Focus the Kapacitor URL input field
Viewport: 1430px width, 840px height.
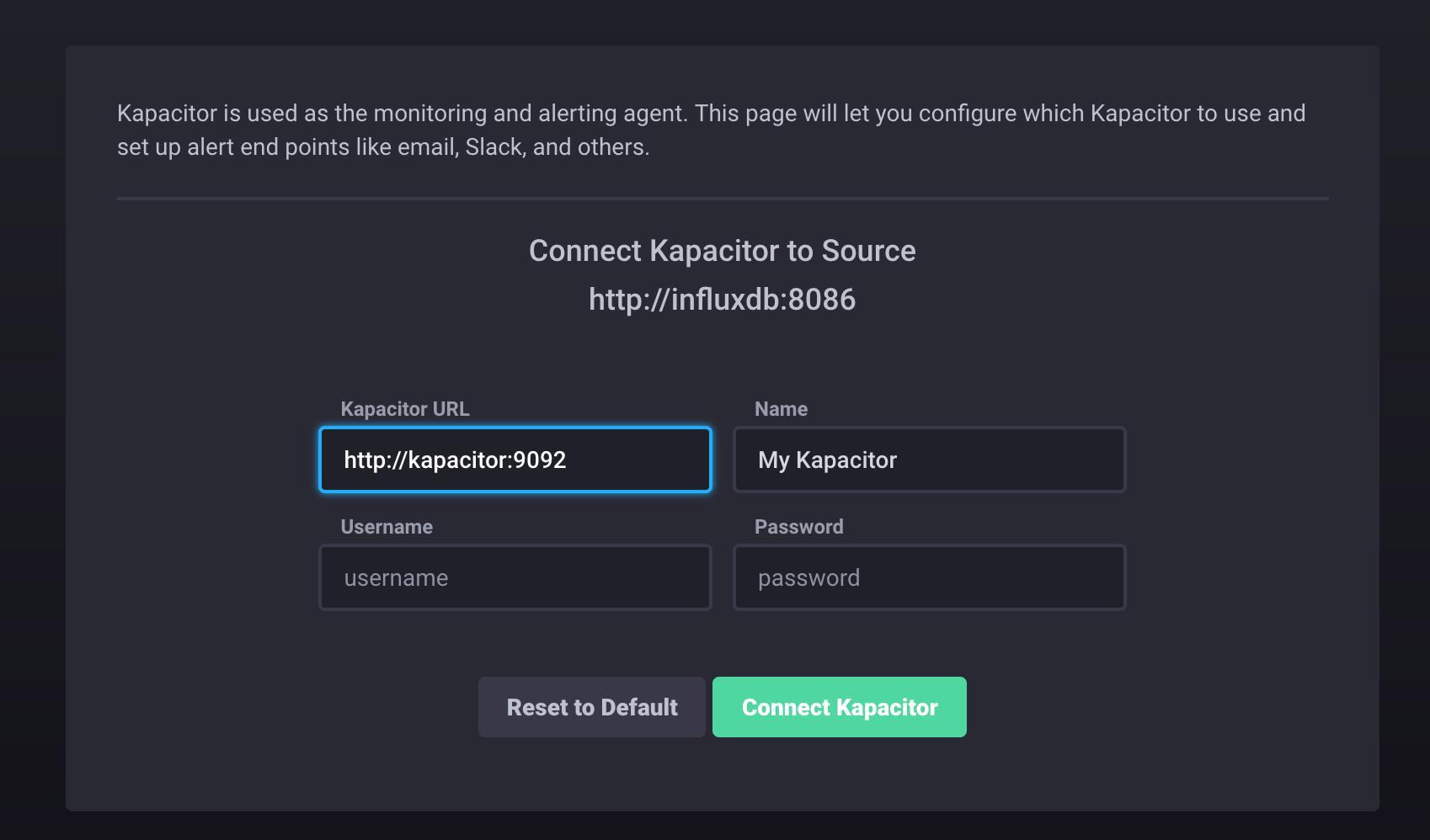click(x=515, y=460)
